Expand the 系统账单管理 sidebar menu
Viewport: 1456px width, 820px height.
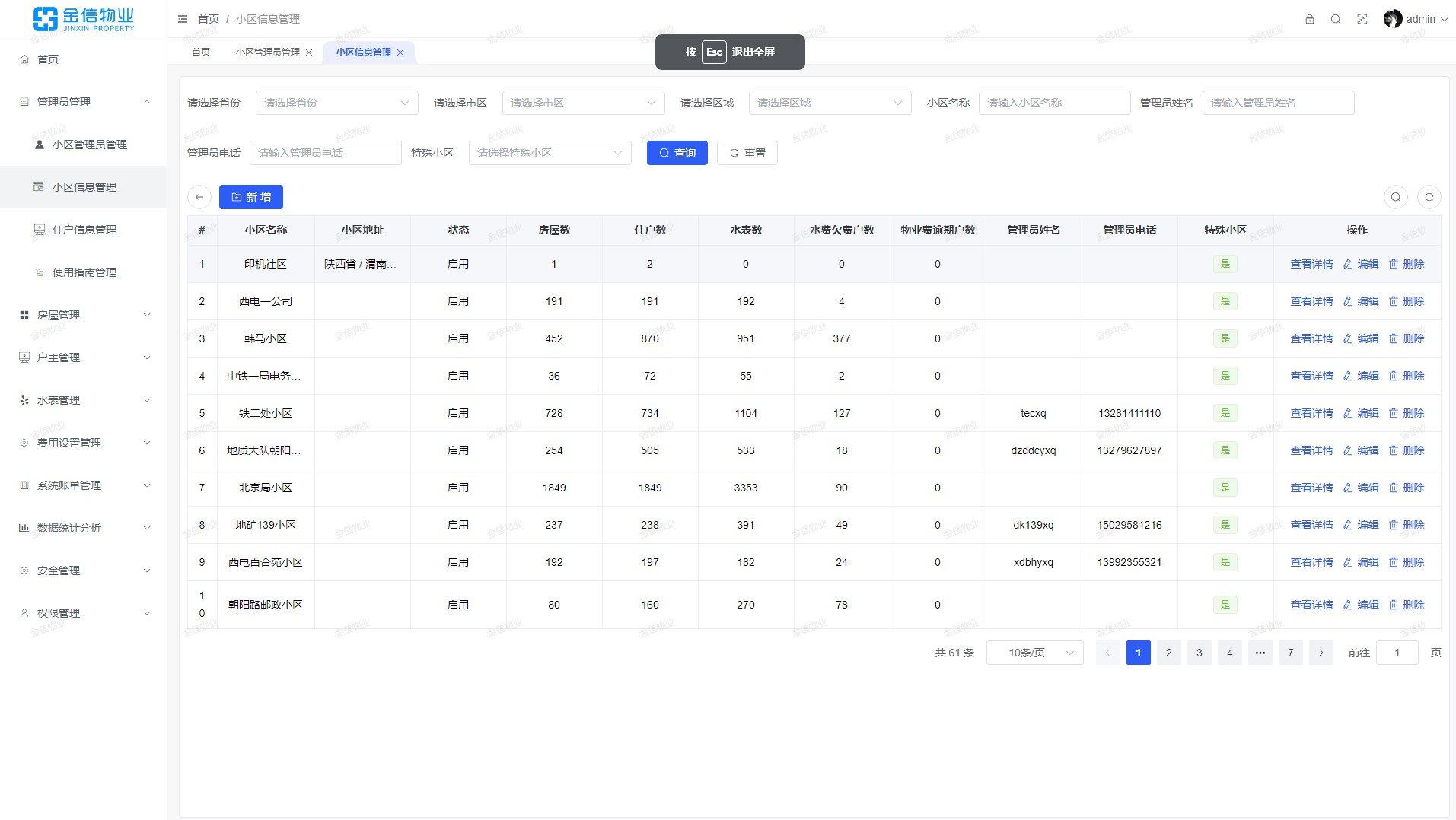(84, 485)
